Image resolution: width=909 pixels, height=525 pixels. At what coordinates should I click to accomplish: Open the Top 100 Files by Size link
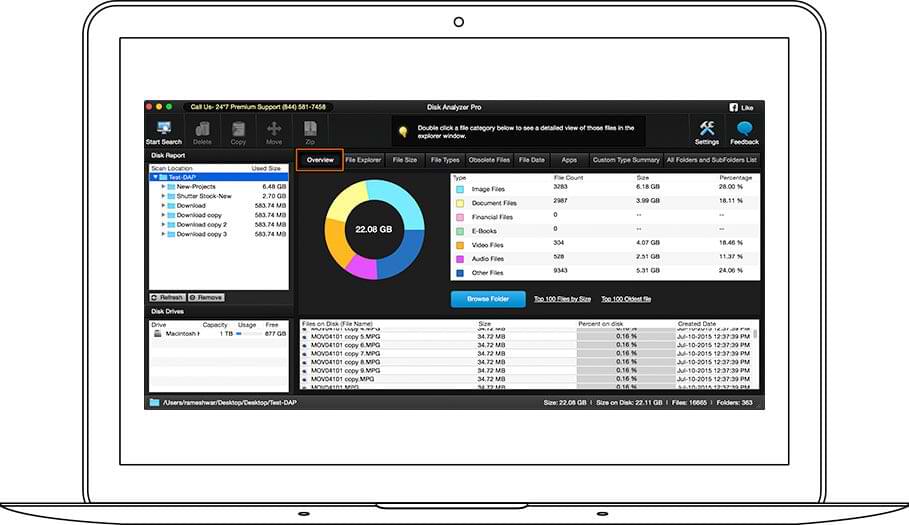pos(562,299)
